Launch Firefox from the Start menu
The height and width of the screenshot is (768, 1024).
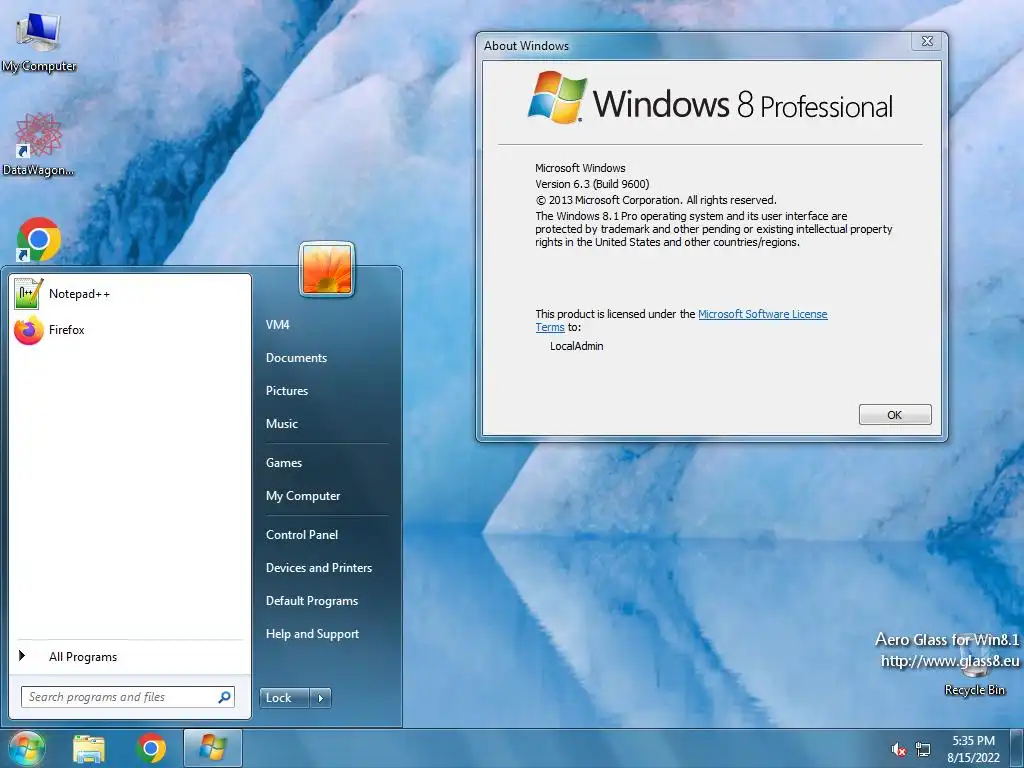[x=131, y=330]
